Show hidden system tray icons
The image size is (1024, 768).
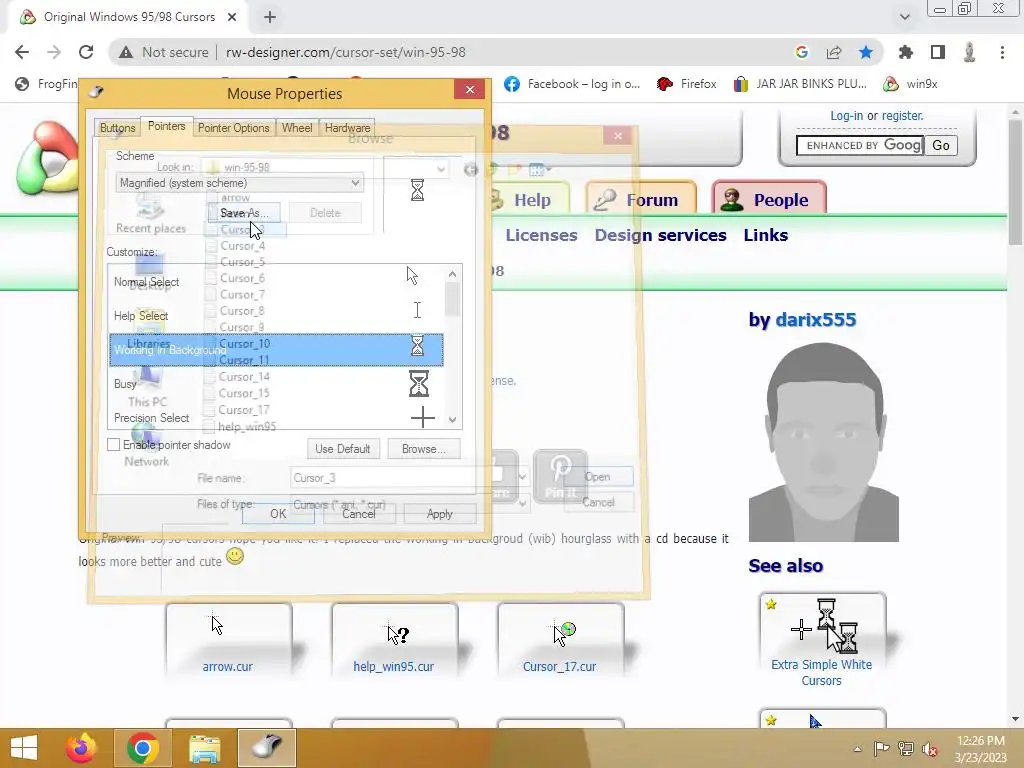[857, 748]
